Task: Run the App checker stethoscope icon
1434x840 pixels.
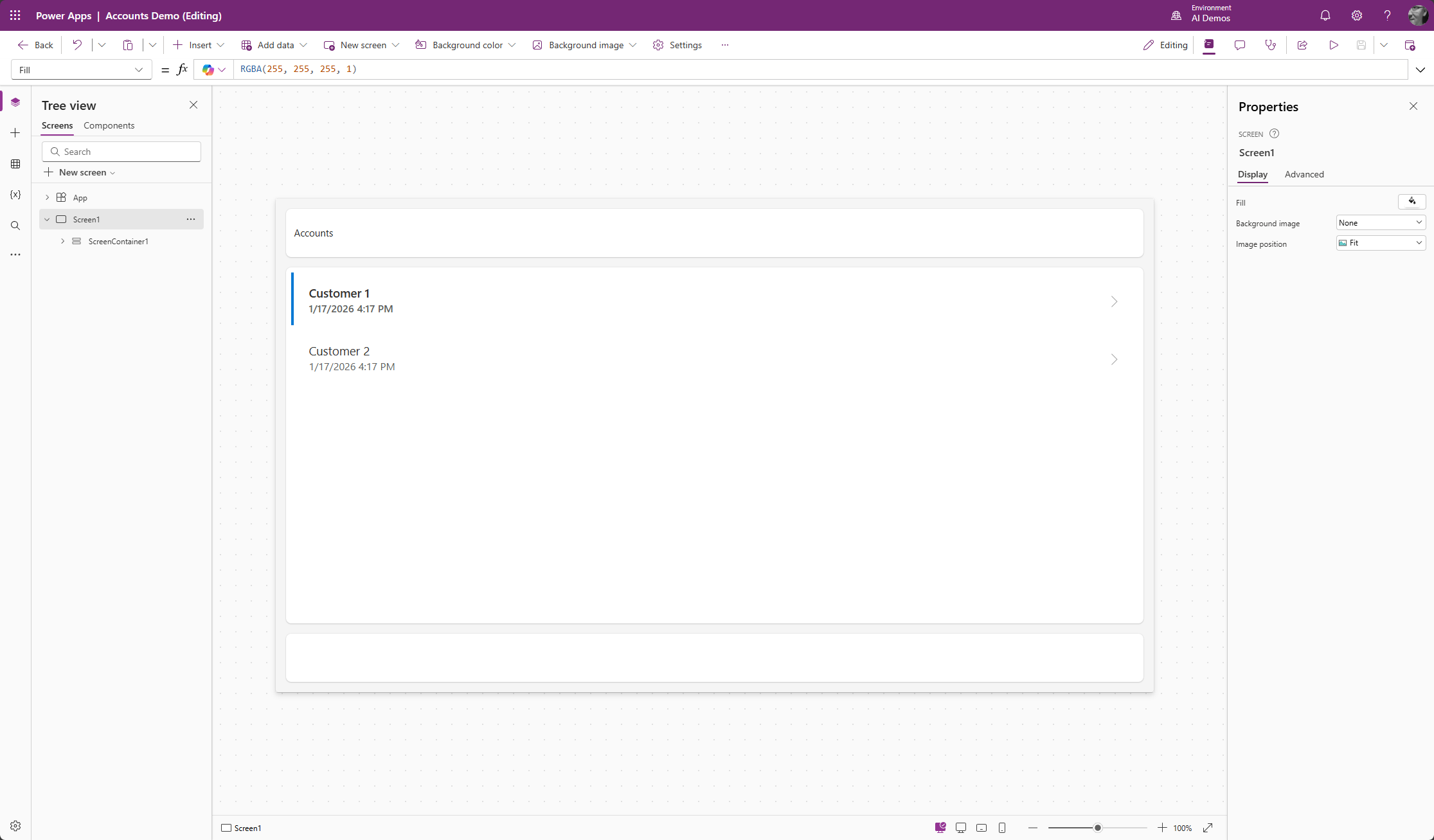Action: pyautogui.click(x=1271, y=45)
